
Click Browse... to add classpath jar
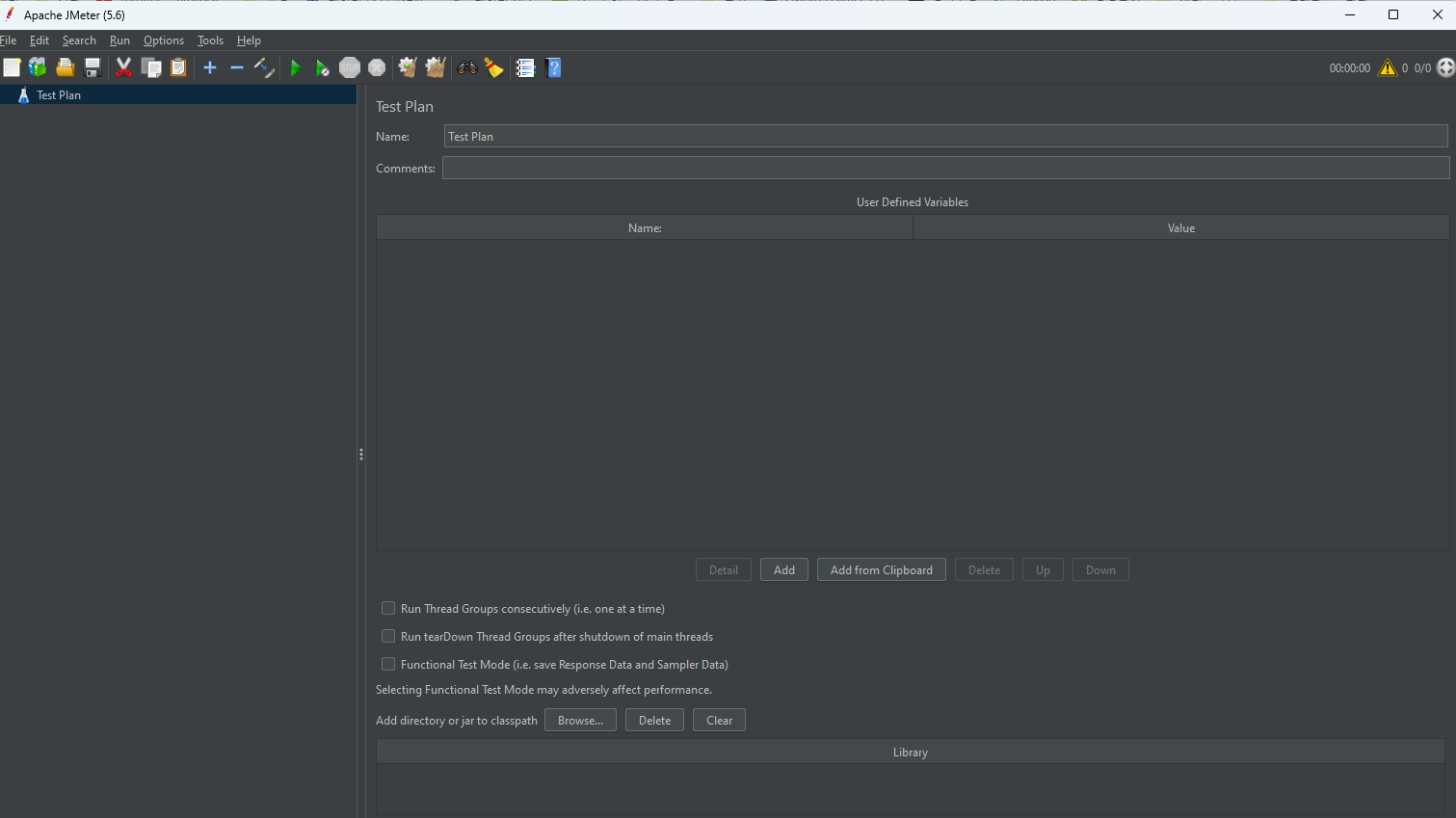[x=580, y=720]
